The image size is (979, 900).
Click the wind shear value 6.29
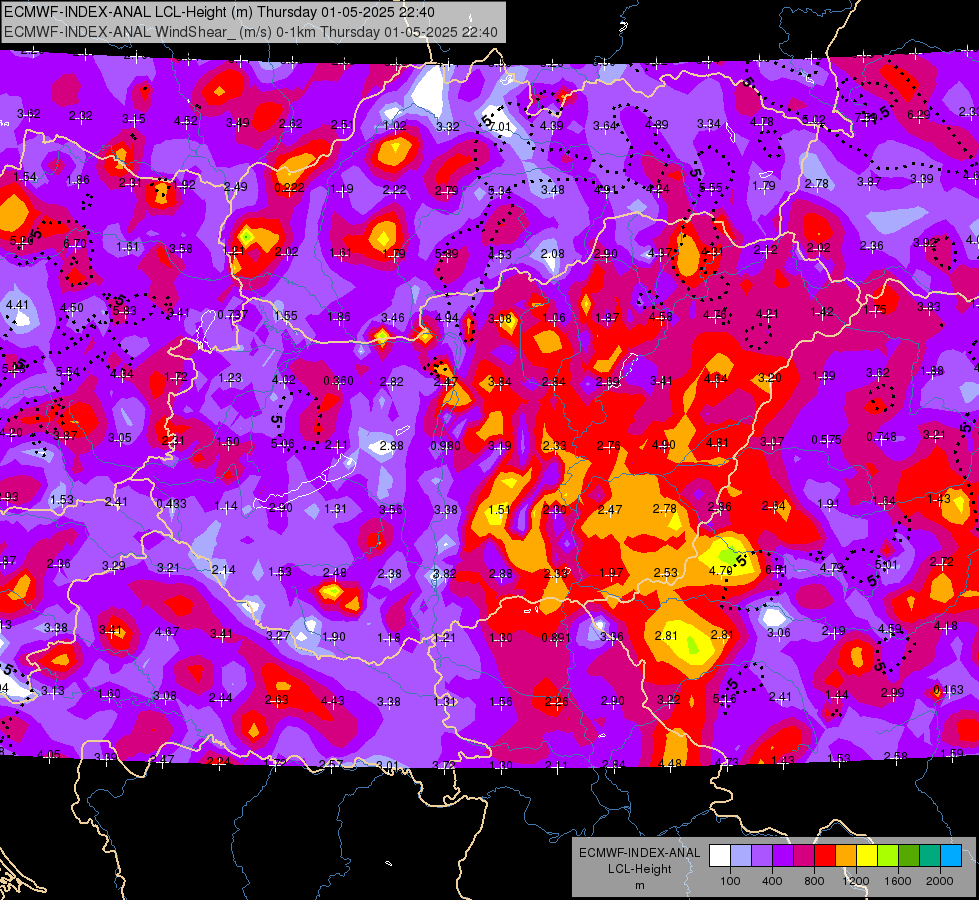918,114
